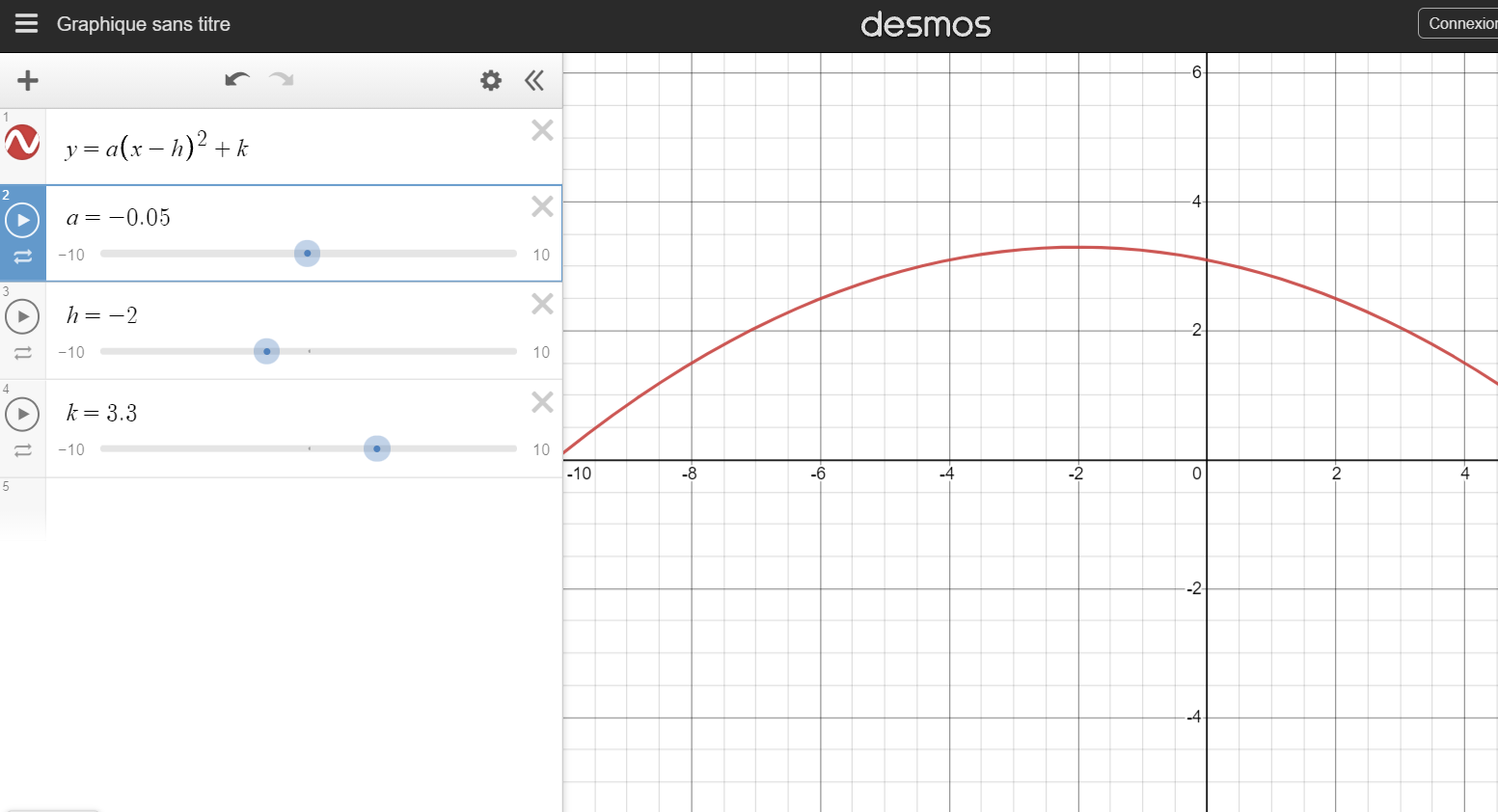The image size is (1498, 812).
Task: Delete the h slider row
Action: pyautogui.click(x=542, y=304)
